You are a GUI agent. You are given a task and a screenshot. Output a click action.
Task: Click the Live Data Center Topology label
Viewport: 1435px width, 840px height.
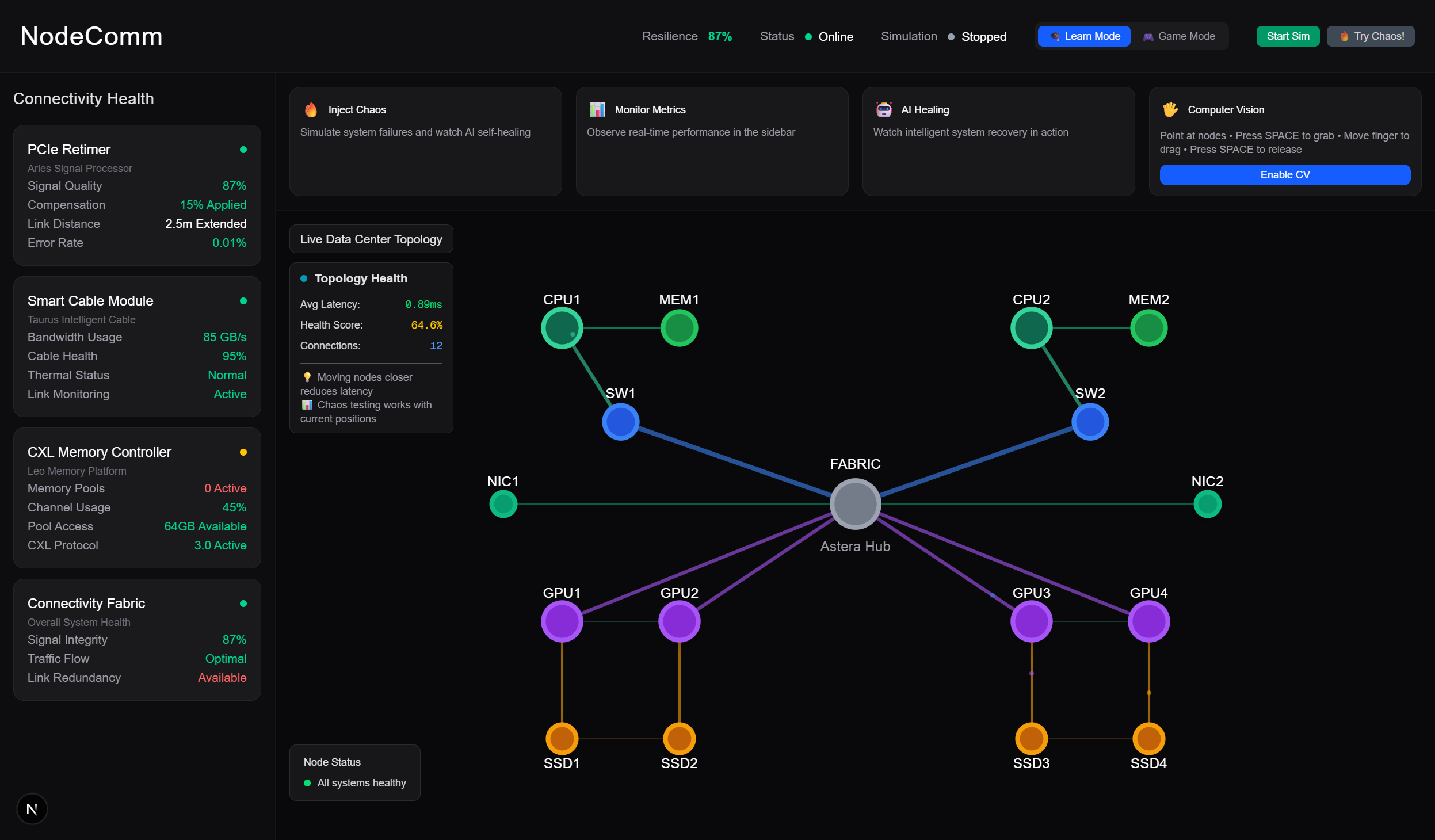tap(371, 239)
